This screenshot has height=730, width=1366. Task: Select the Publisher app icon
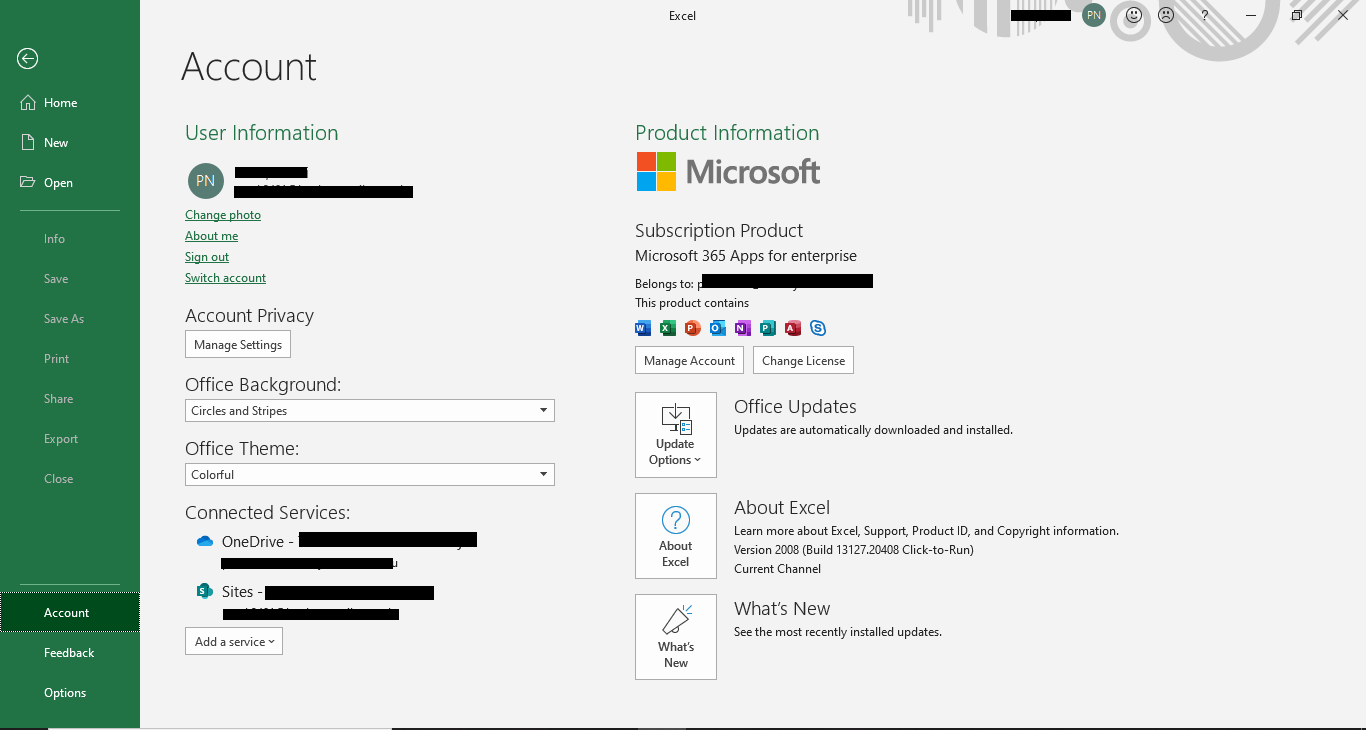click(768, 328)
